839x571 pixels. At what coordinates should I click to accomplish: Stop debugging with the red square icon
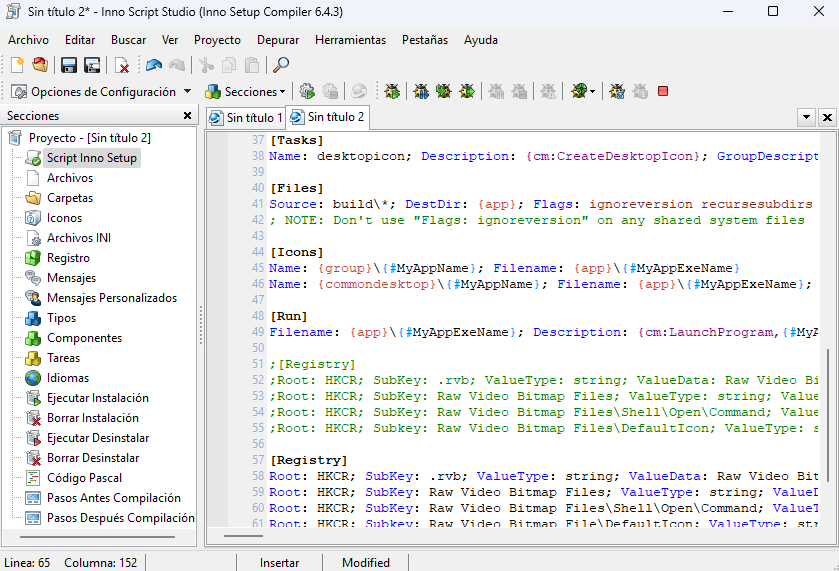[663, 91]
